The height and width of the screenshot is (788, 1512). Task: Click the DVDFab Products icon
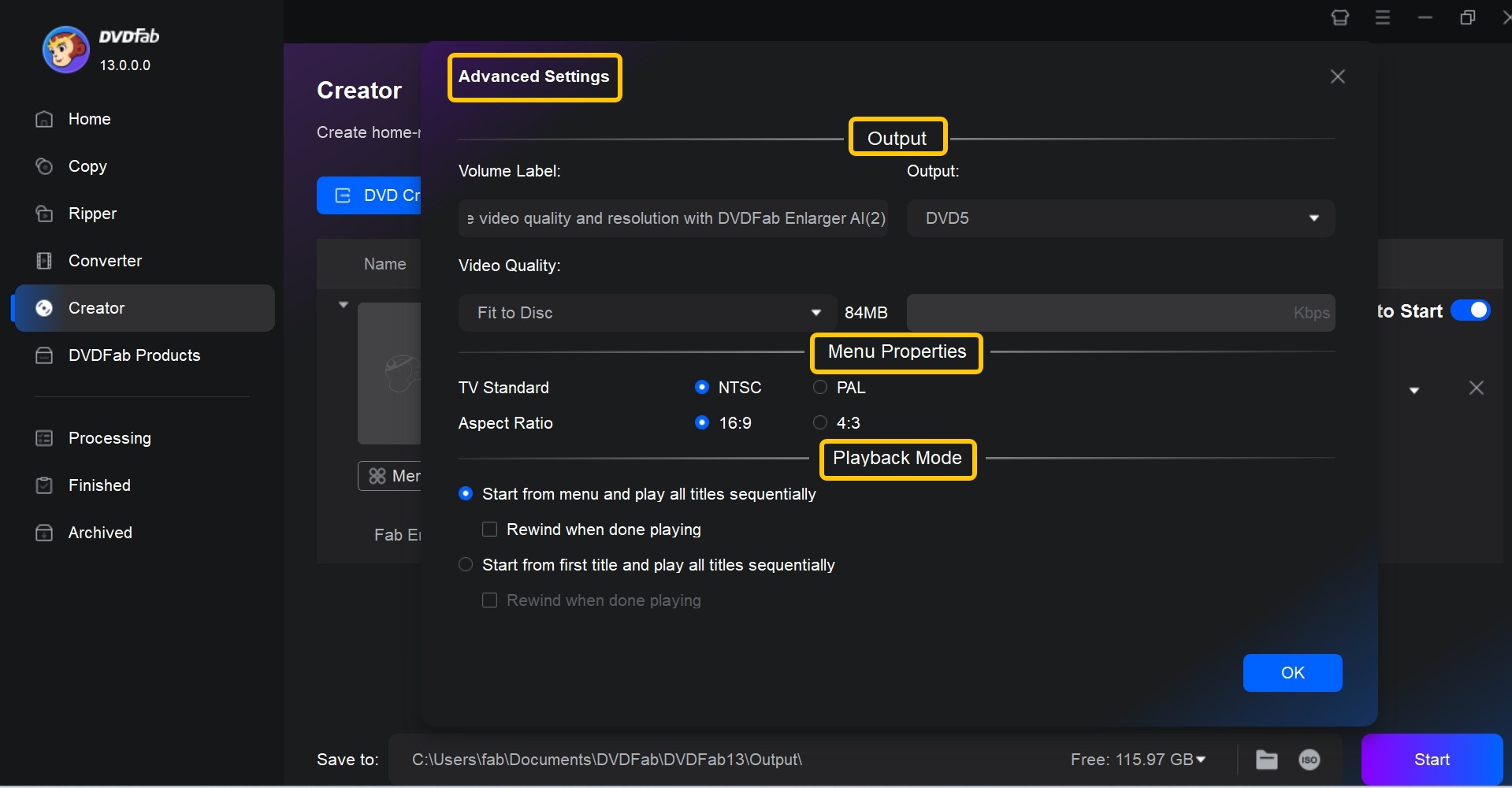point(44,355)
